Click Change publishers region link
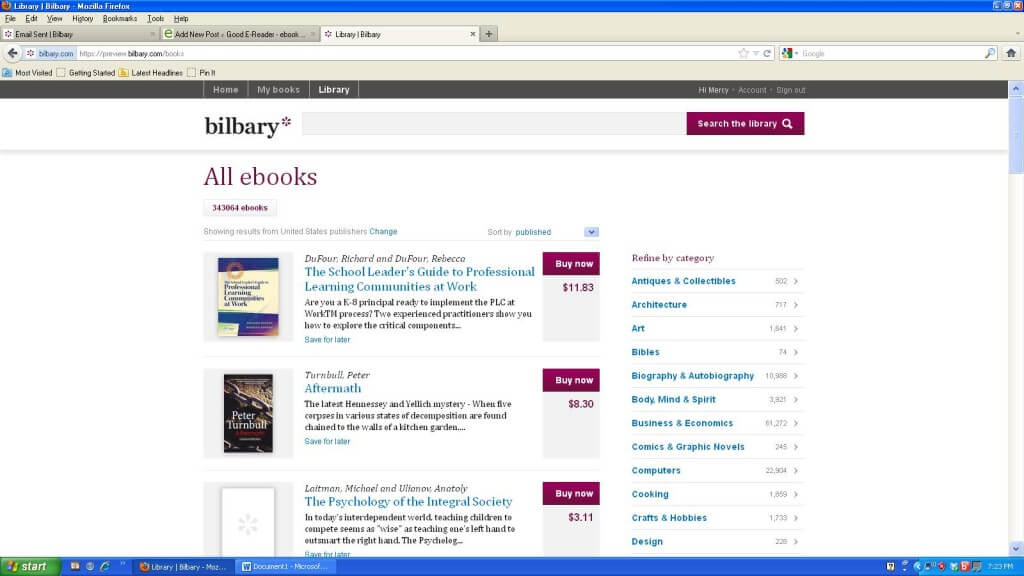The image size is (1024, 576). [x=383, y=232]
